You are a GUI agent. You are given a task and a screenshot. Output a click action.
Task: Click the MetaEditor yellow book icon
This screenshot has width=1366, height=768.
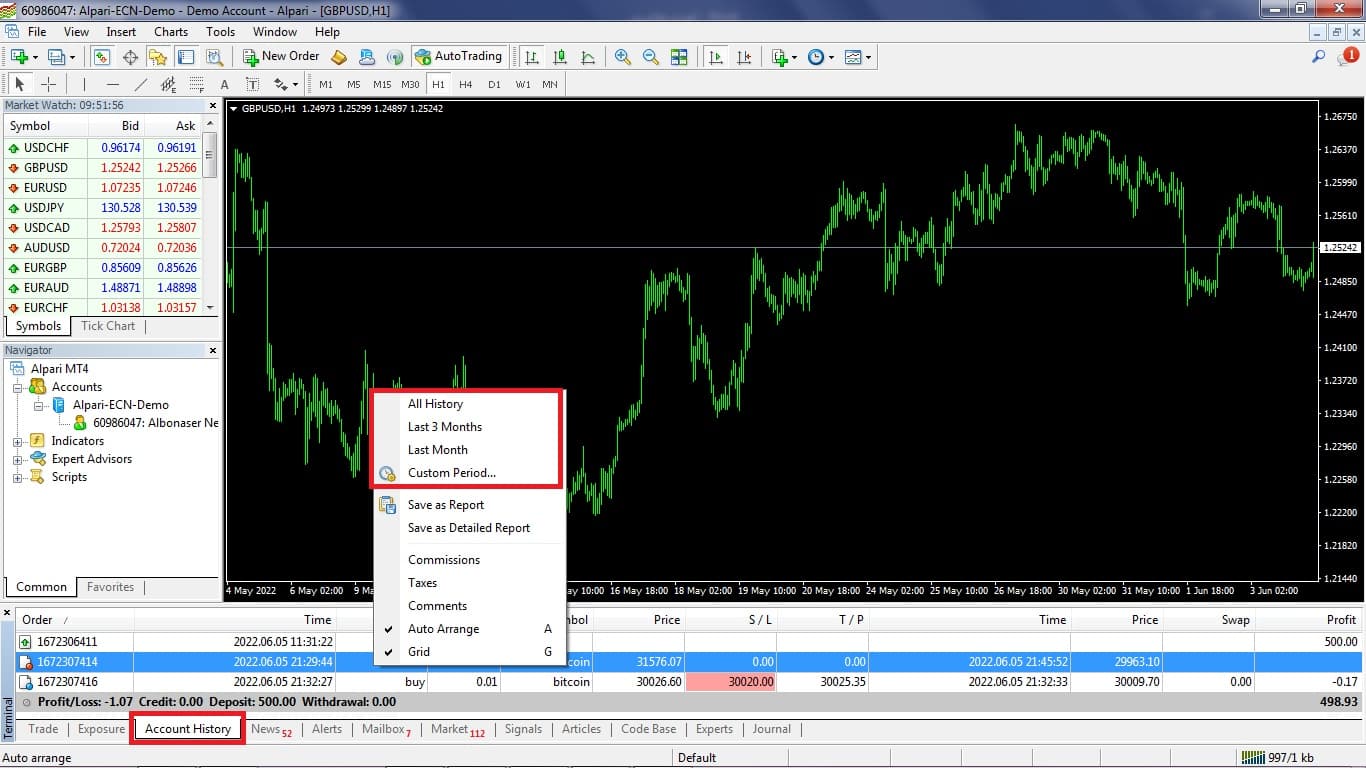(339, 57)
